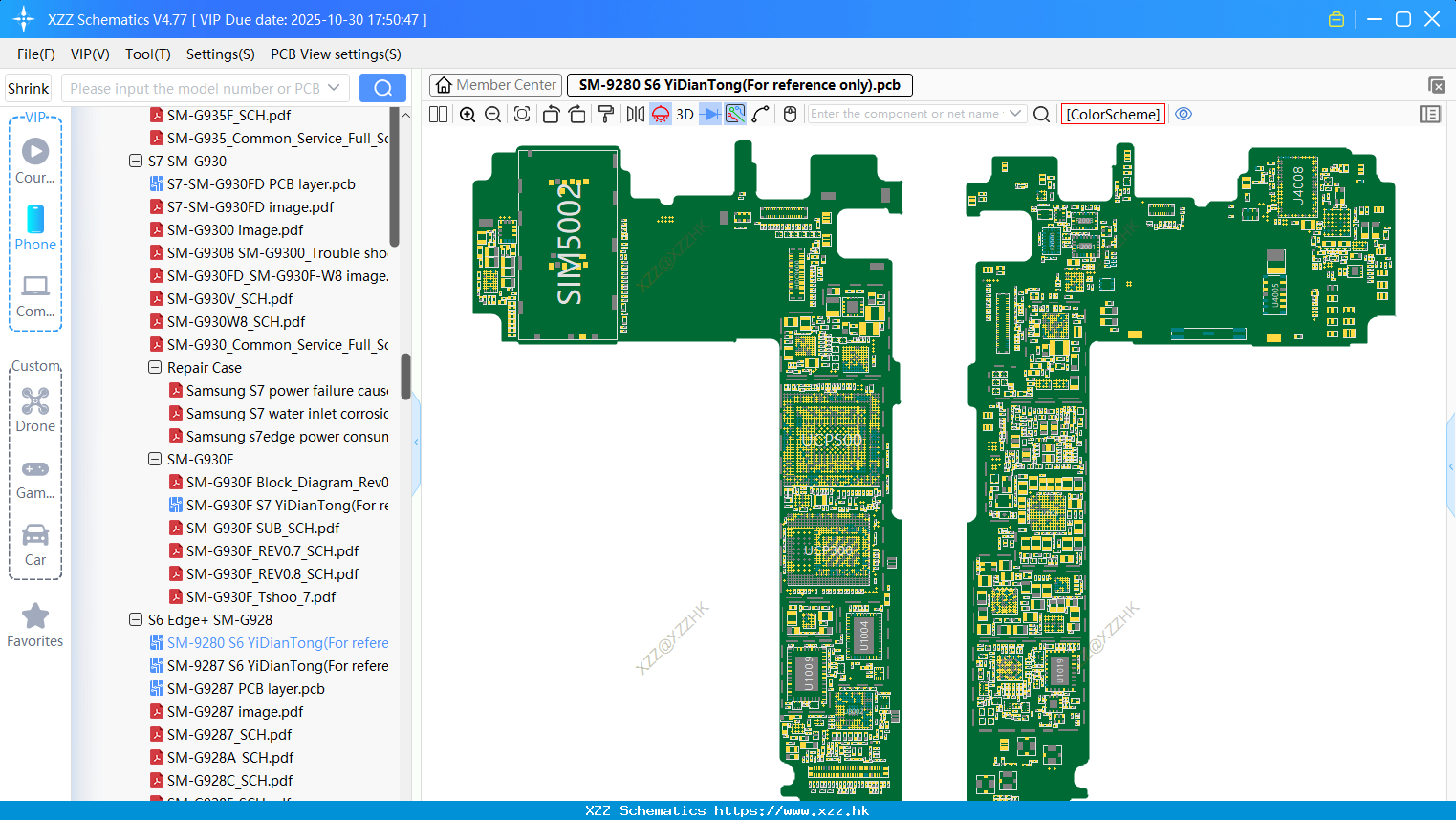Select the U4008 chip on board

(1297, 186)
